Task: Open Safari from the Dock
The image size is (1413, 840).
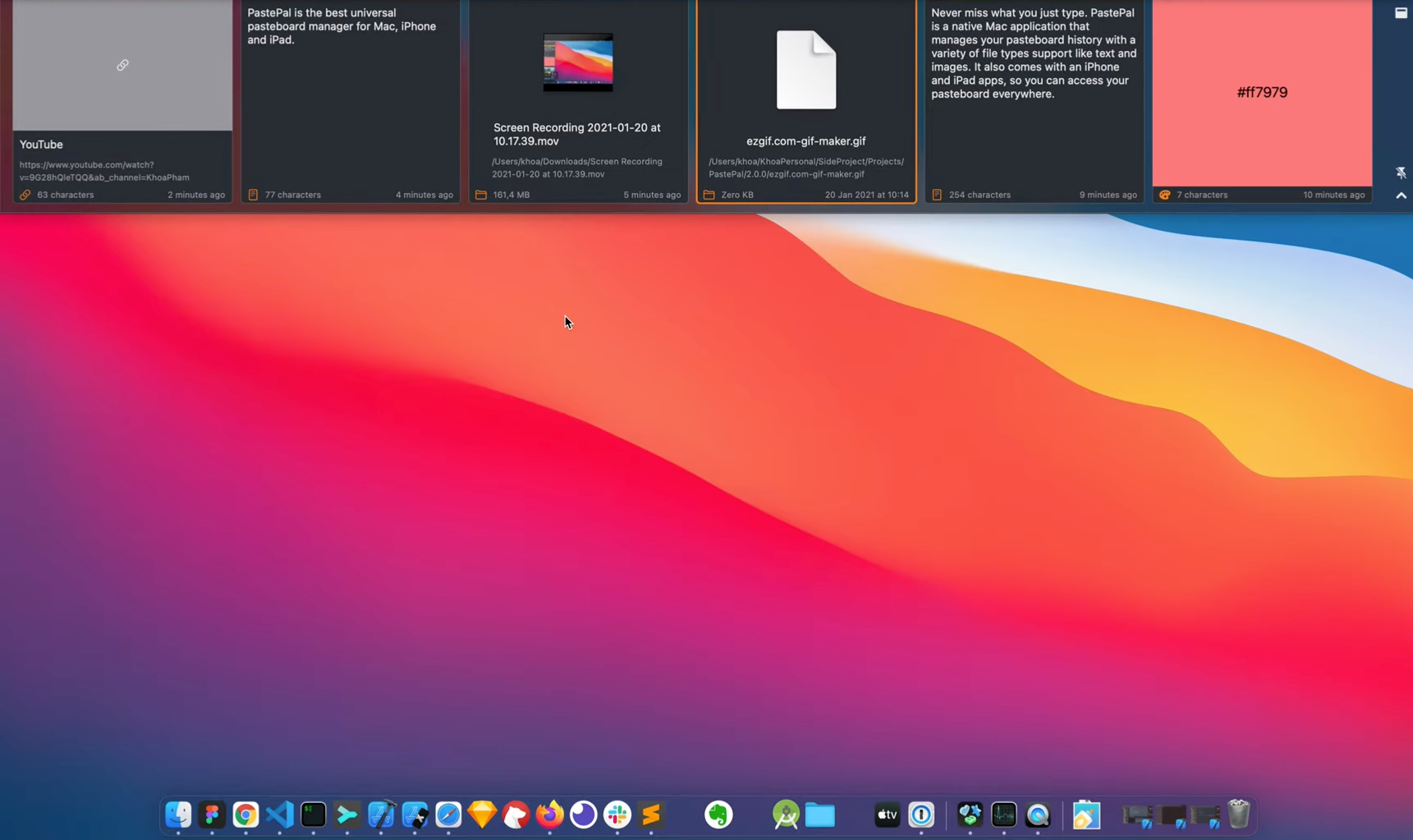Action: pyautogui.click(x=448, y=815)
